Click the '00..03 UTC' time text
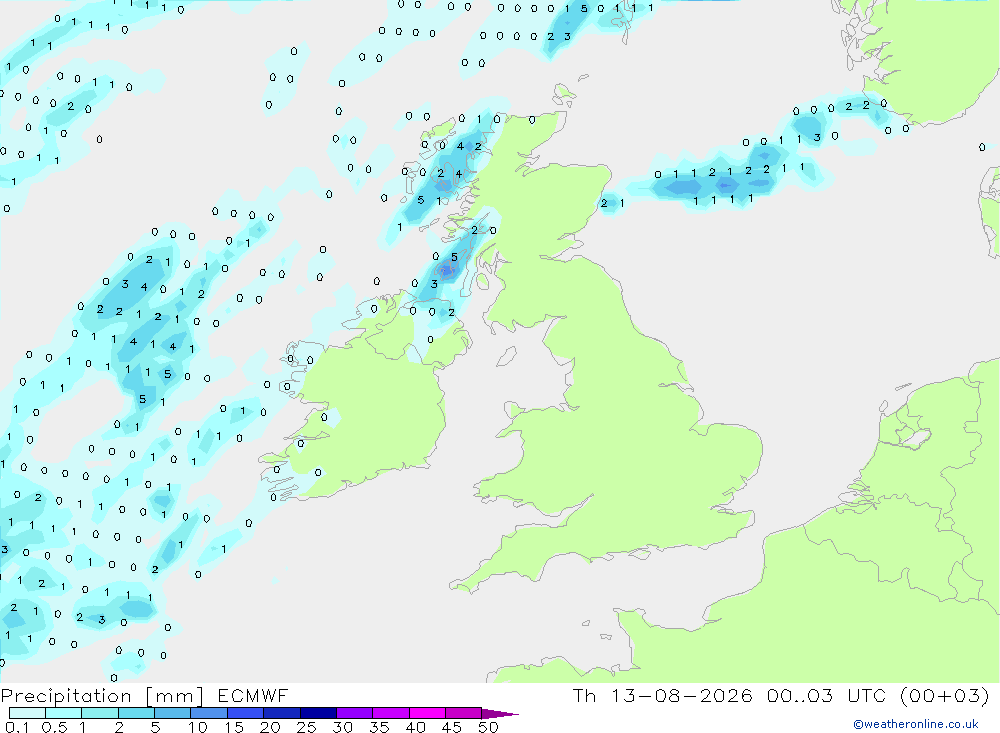Image resolution: width=1000 pixels, height=733 pixels. click(828, 695)
